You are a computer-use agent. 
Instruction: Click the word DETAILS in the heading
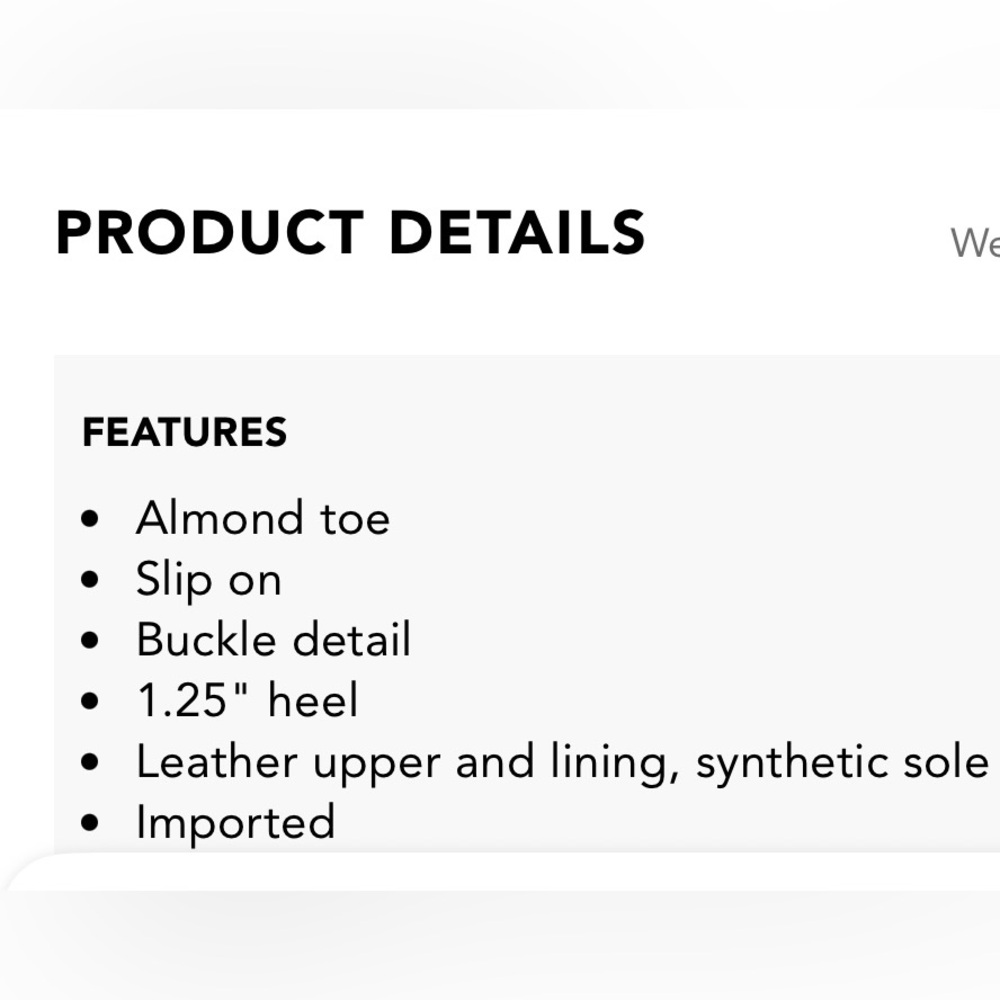click(516, 233)
